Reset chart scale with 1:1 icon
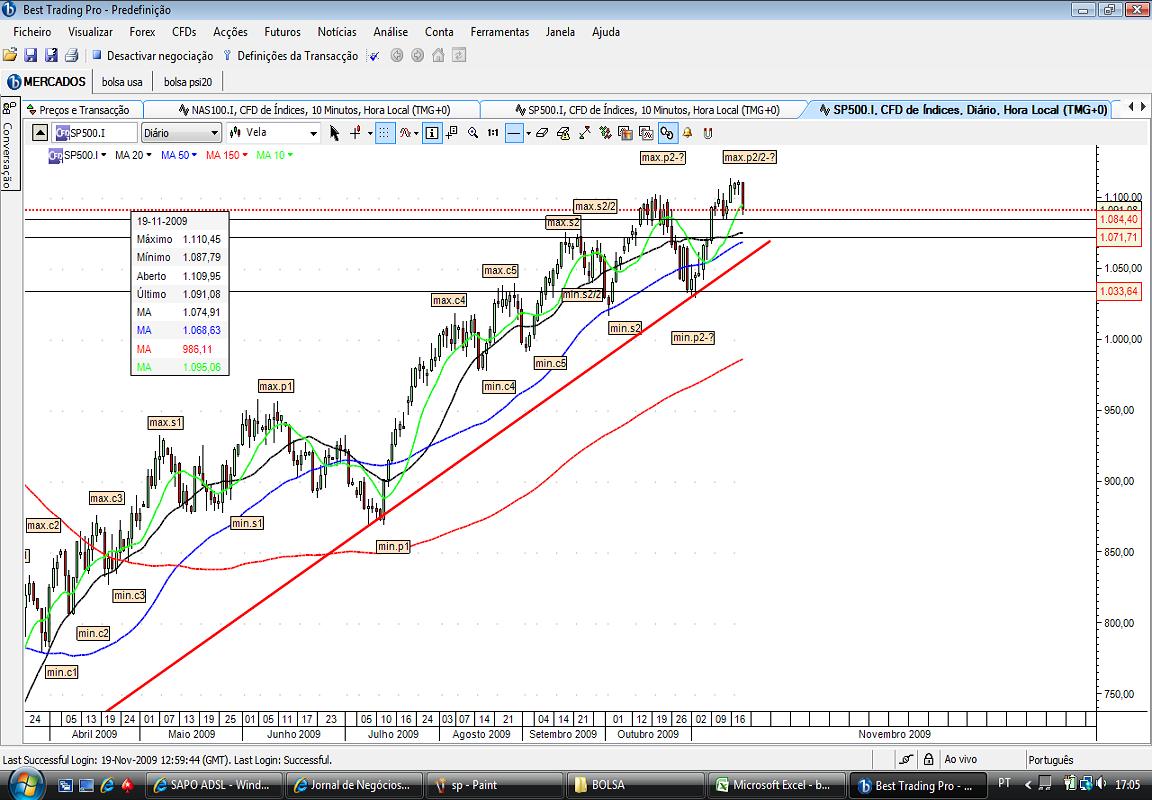Image resolution: width=1152 pixels, height=800 pixels. pos(493,133)
